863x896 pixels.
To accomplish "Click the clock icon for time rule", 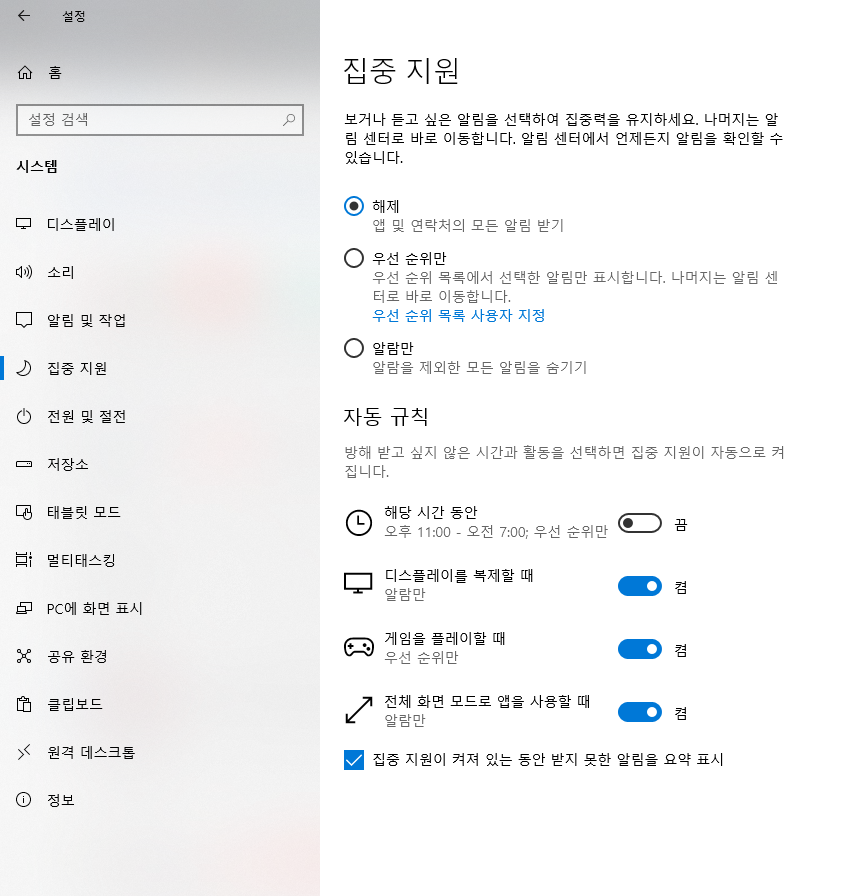I will coord(359,522).
